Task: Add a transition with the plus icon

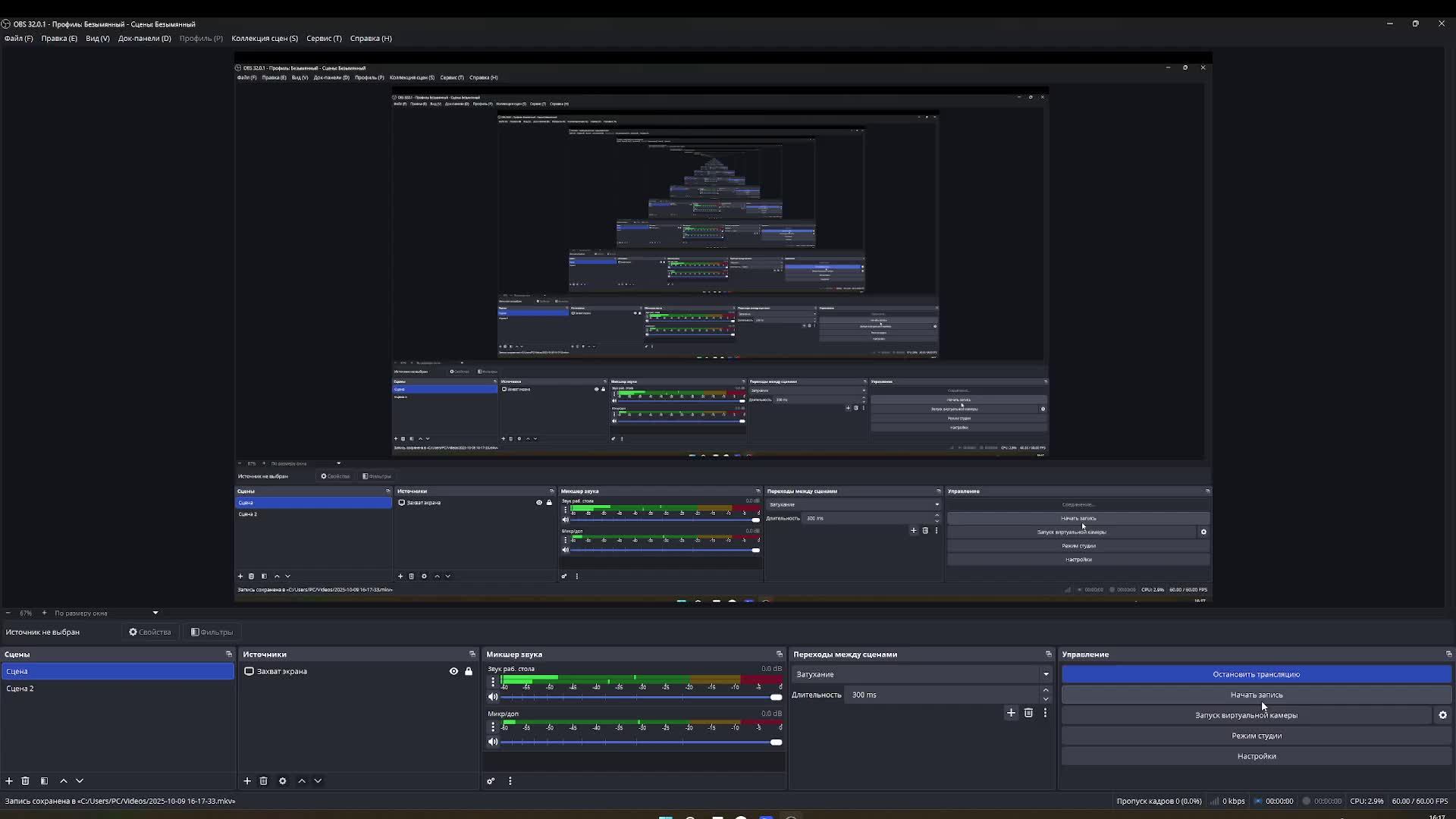Action: [1011, 713]
